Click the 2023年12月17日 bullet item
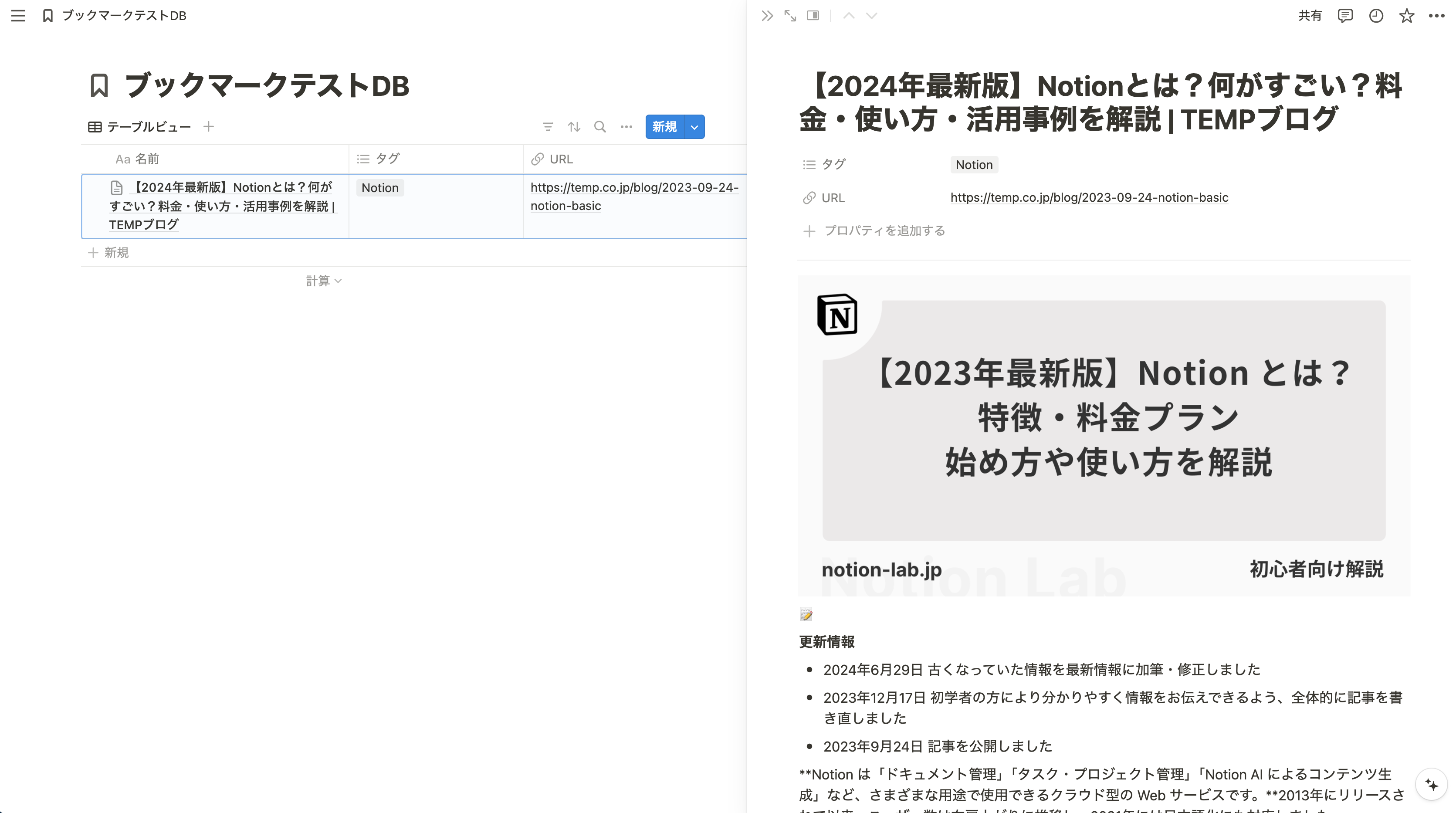This screenshot has width=1456, height=813. tap(1112, 708)
